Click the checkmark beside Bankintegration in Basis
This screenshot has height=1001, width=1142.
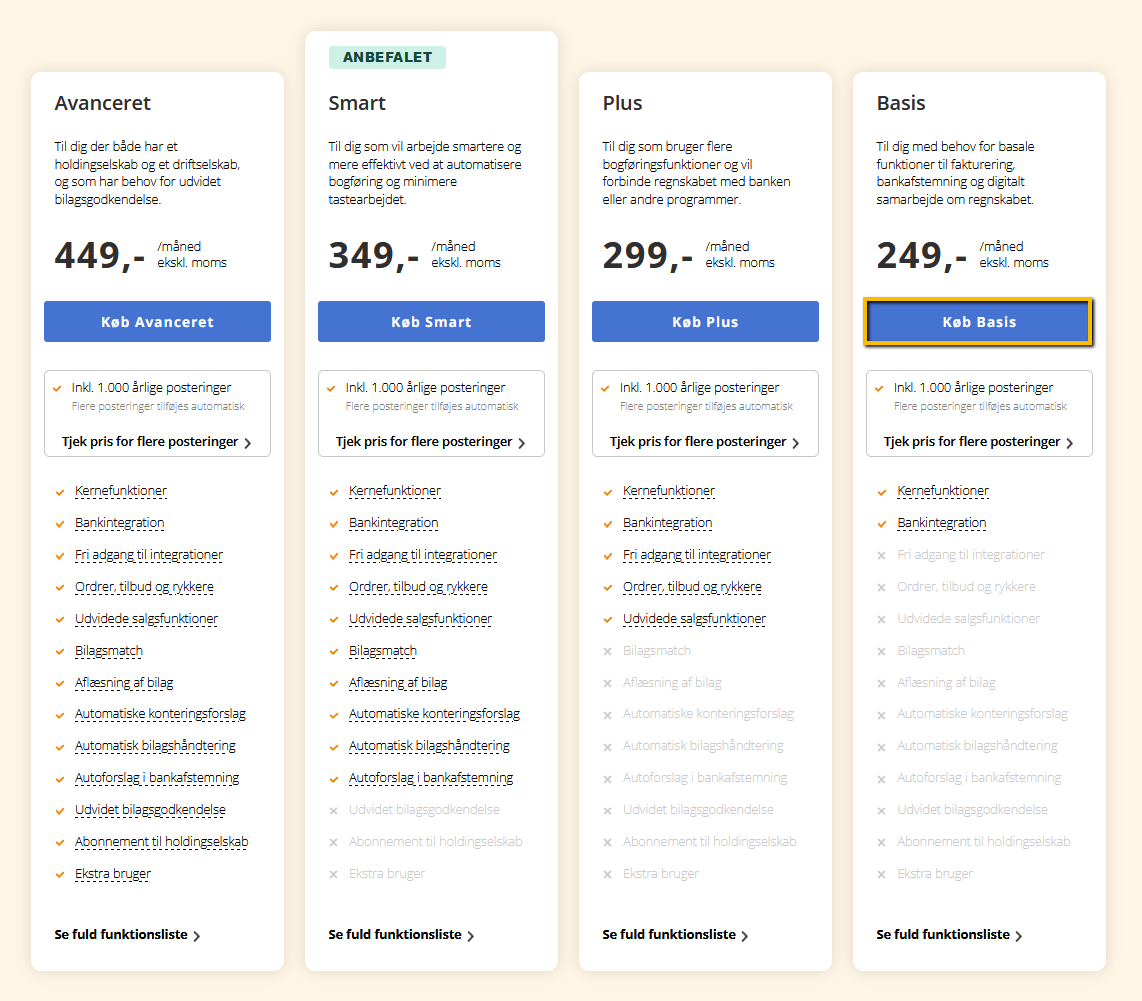click(882, 524)
